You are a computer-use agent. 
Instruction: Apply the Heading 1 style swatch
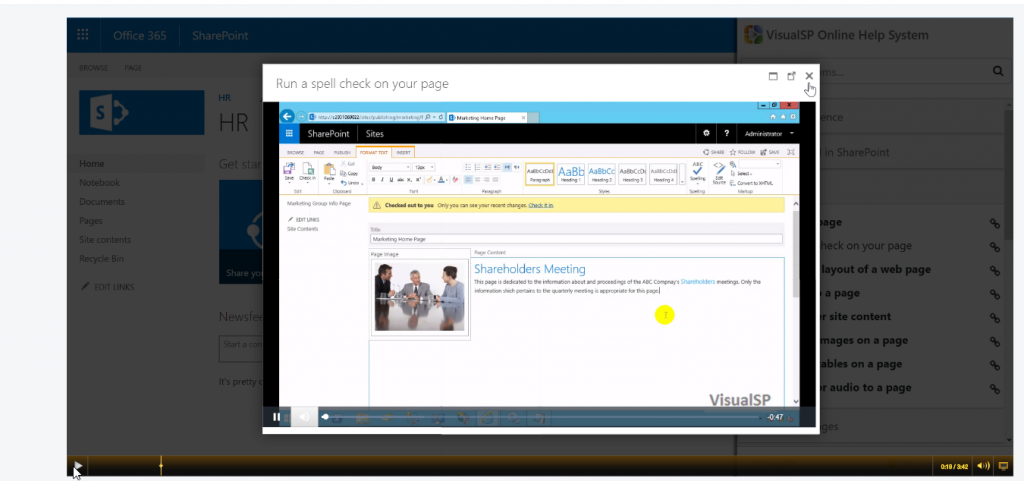coord(571,174)
